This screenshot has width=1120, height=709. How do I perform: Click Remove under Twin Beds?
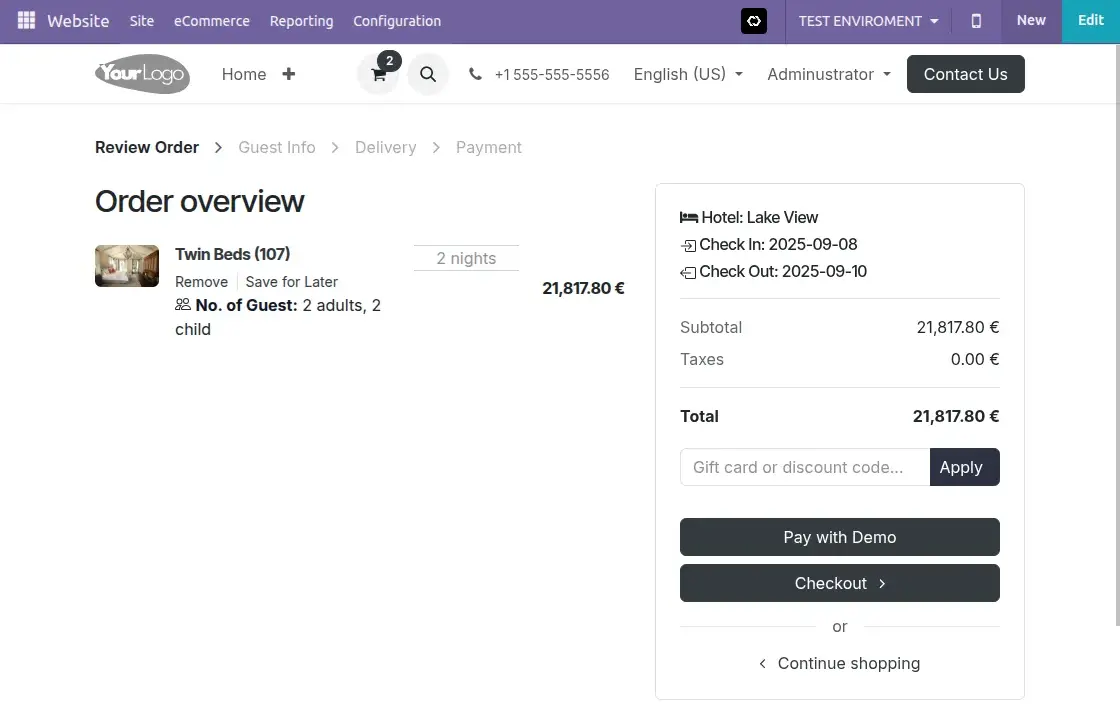pyautogui.click(x=201, y=282)
